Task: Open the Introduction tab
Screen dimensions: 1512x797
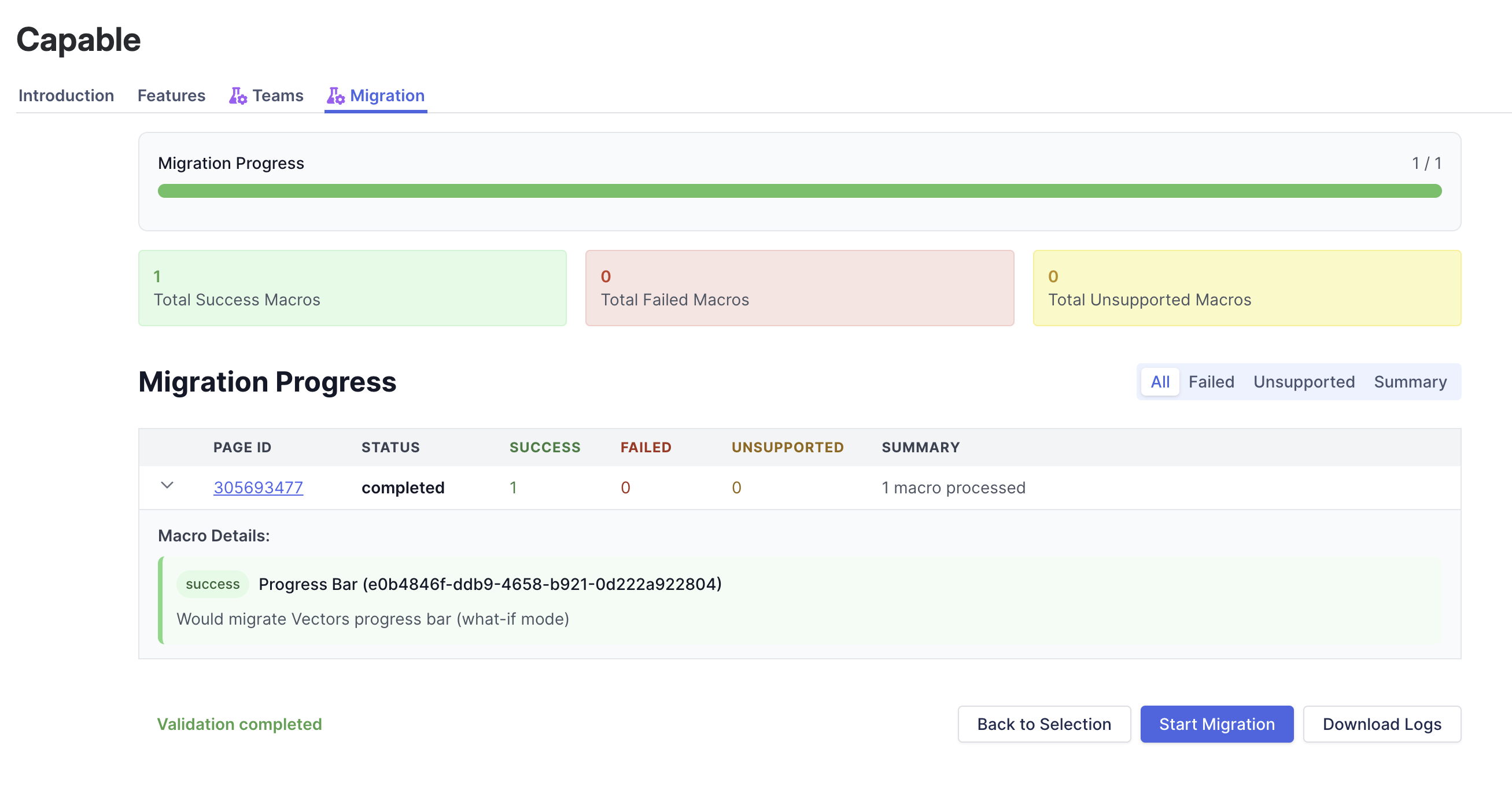Action: (66, 95)
